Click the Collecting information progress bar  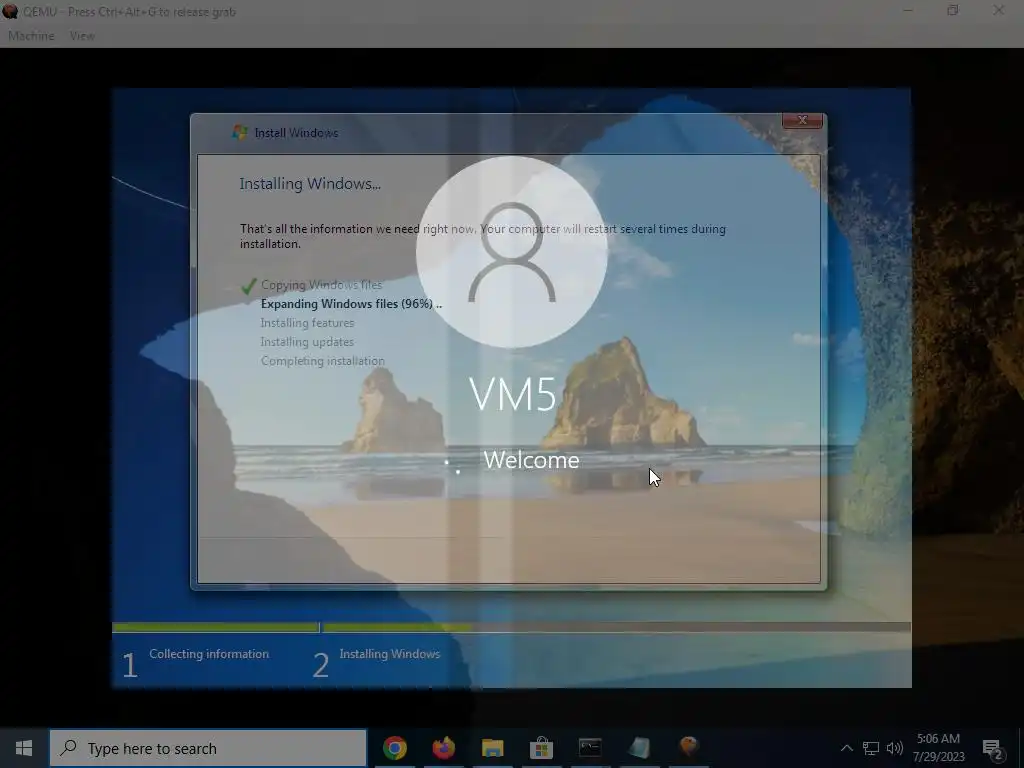[x=215, y=628]
